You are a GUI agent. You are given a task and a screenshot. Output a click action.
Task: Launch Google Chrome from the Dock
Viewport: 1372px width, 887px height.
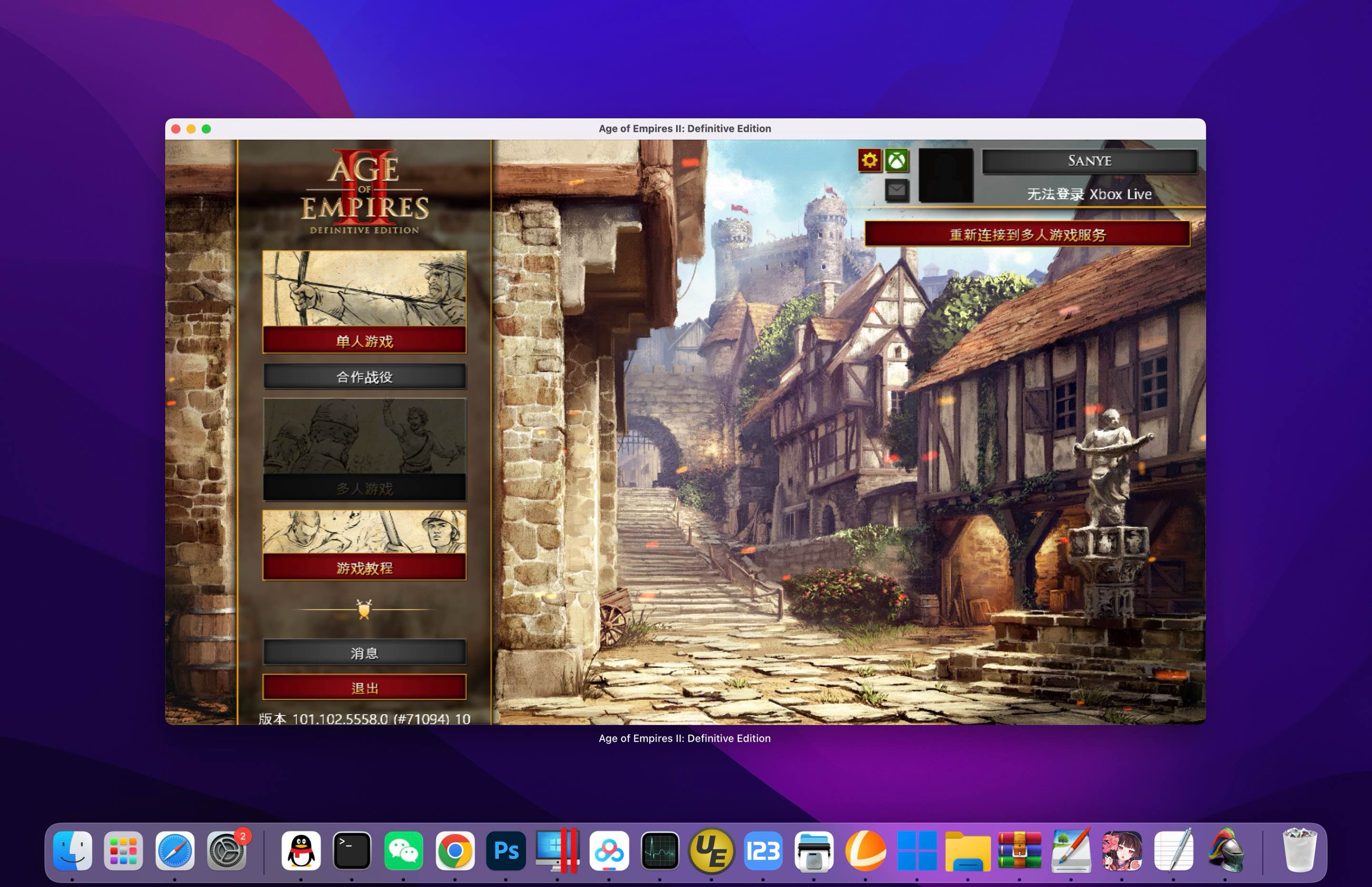pyautogui.click(x=454, y=850)
